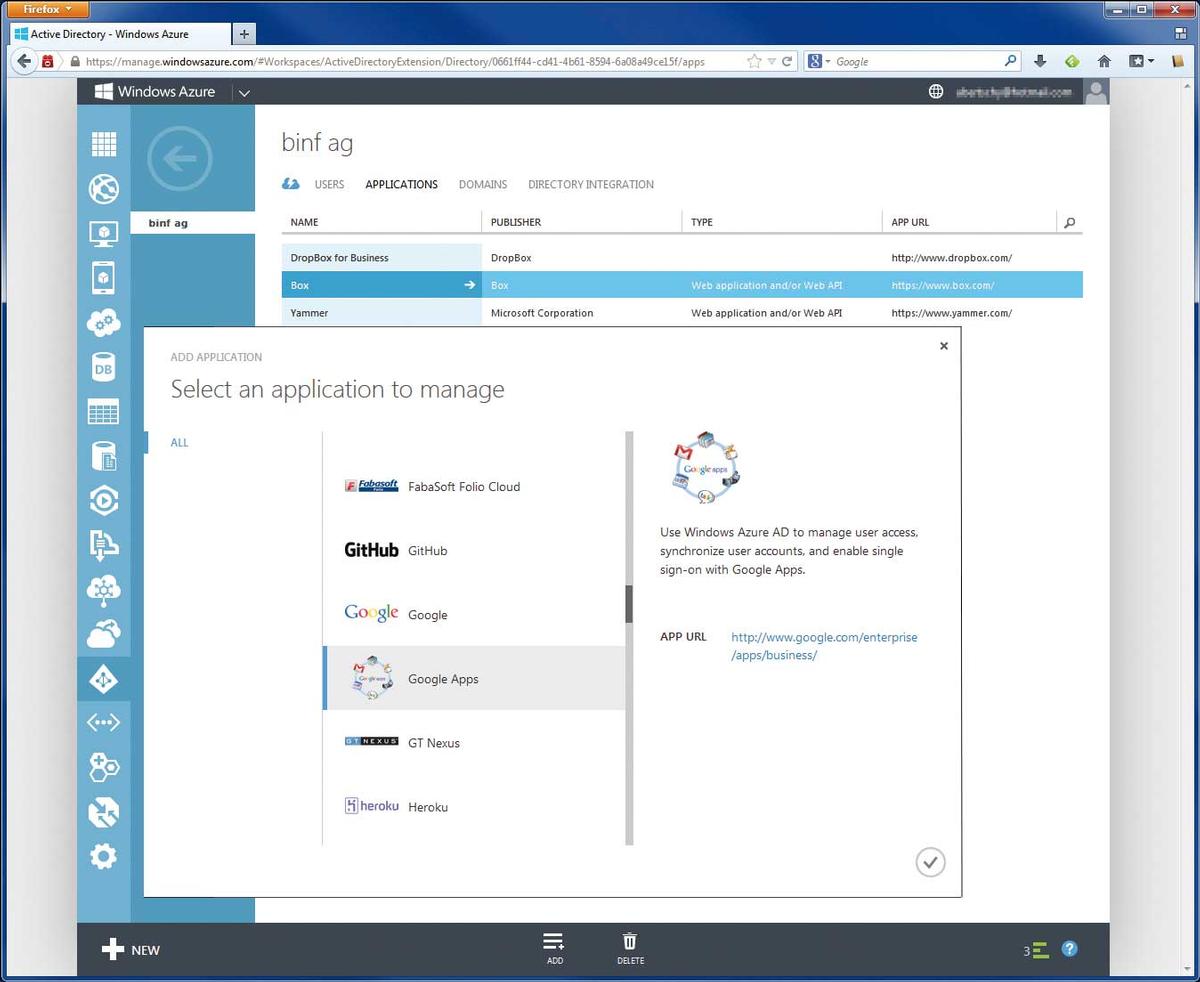
Task: Select GT Nexus in the application list
Action: click(x=474, y=743)
